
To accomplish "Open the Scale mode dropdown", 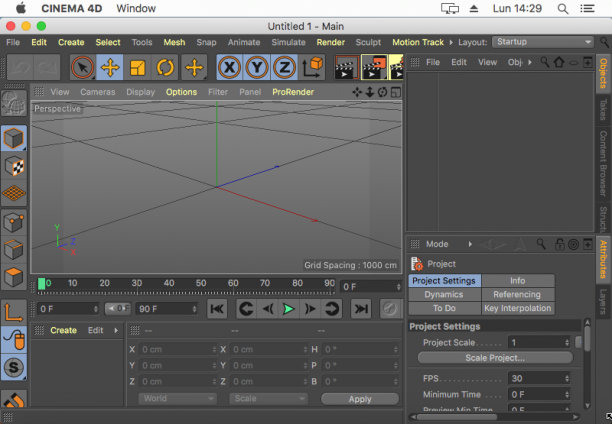I will click(269, 399).
